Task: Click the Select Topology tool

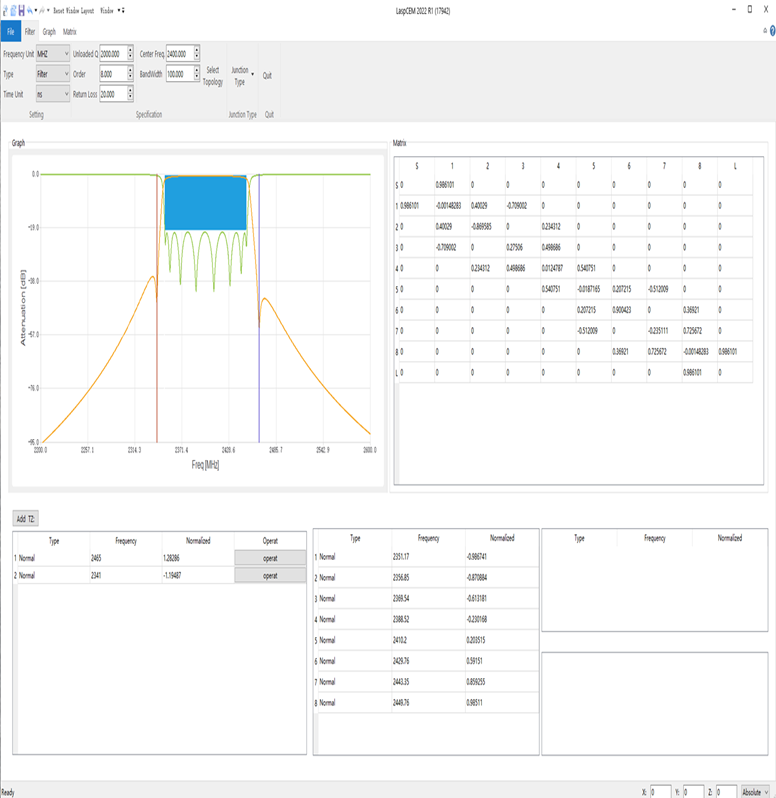Action: [x=213, y=76]
